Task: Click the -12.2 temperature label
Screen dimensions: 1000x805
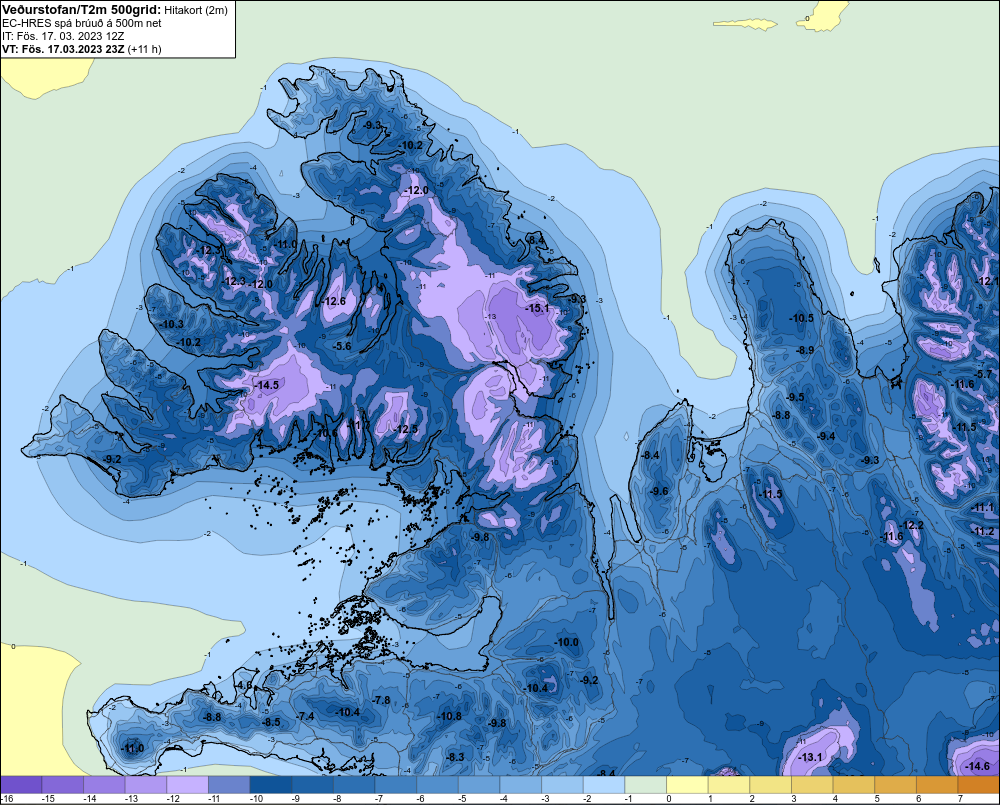Action: coord(911,525)
